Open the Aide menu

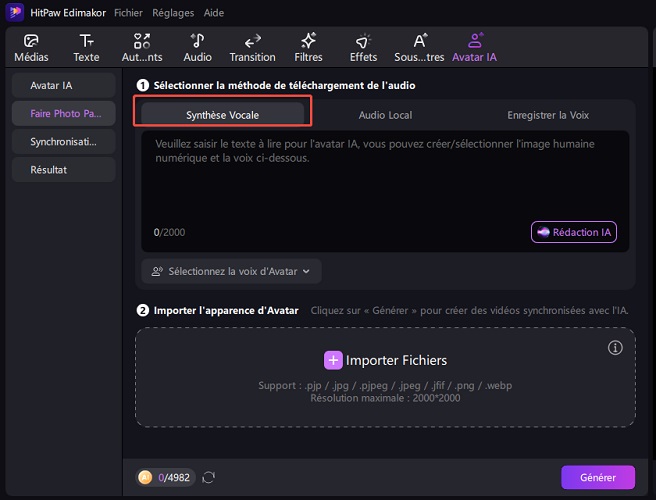[213, 13]
